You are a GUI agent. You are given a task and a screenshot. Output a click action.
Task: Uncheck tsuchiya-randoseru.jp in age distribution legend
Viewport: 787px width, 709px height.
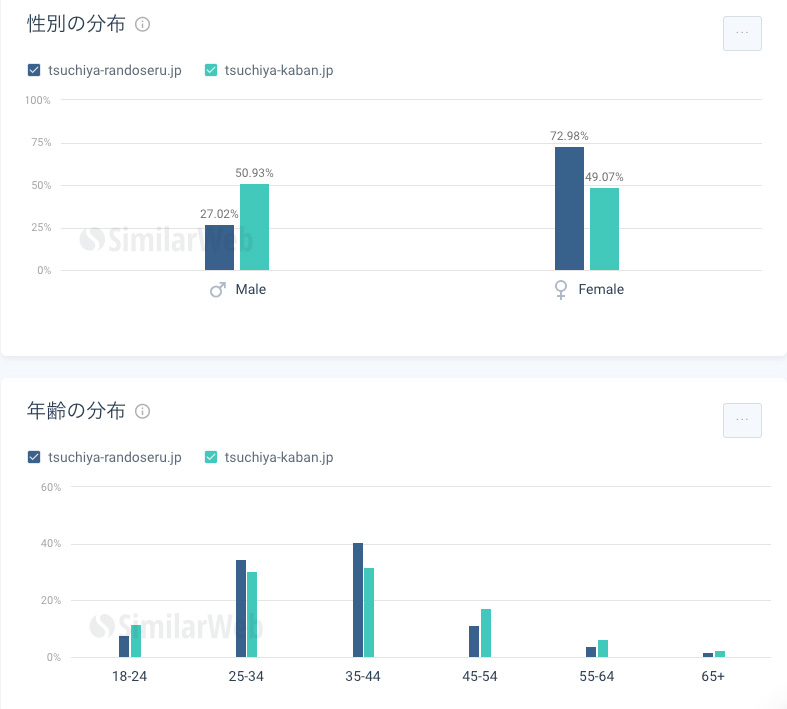(35, 457)
